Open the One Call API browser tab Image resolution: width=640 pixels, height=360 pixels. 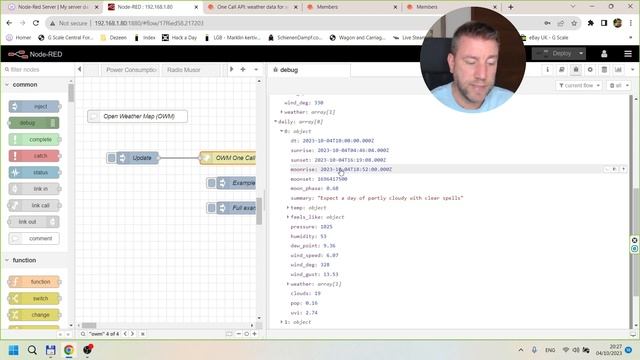tap(252, 7)
